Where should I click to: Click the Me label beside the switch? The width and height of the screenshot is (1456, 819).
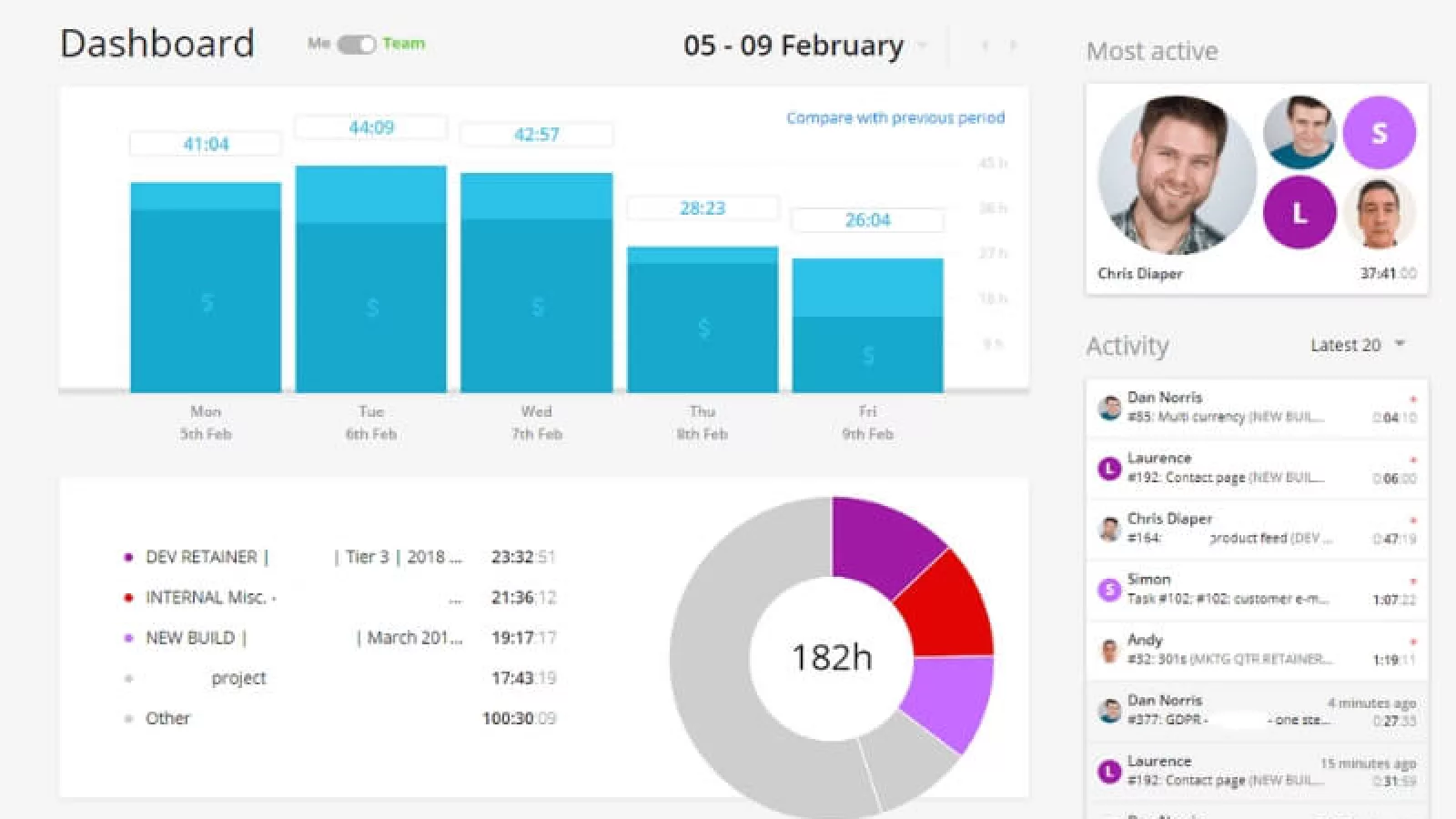click(318, 44)
